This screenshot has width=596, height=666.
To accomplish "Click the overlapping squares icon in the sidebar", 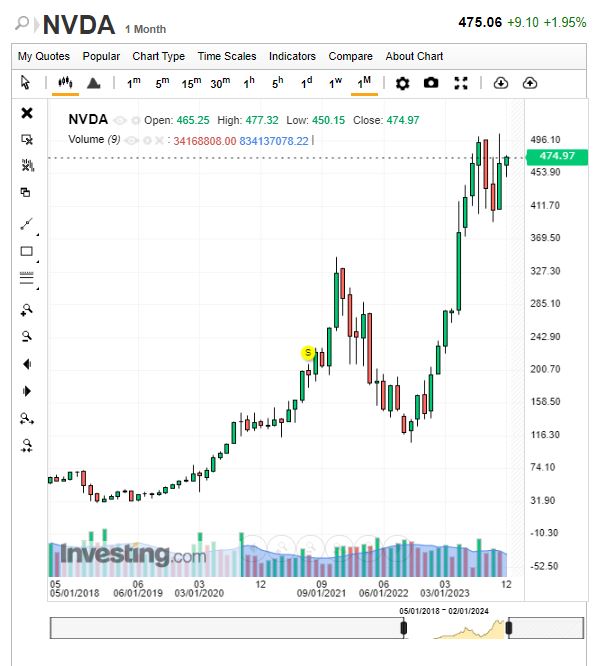I will (25, 192).
